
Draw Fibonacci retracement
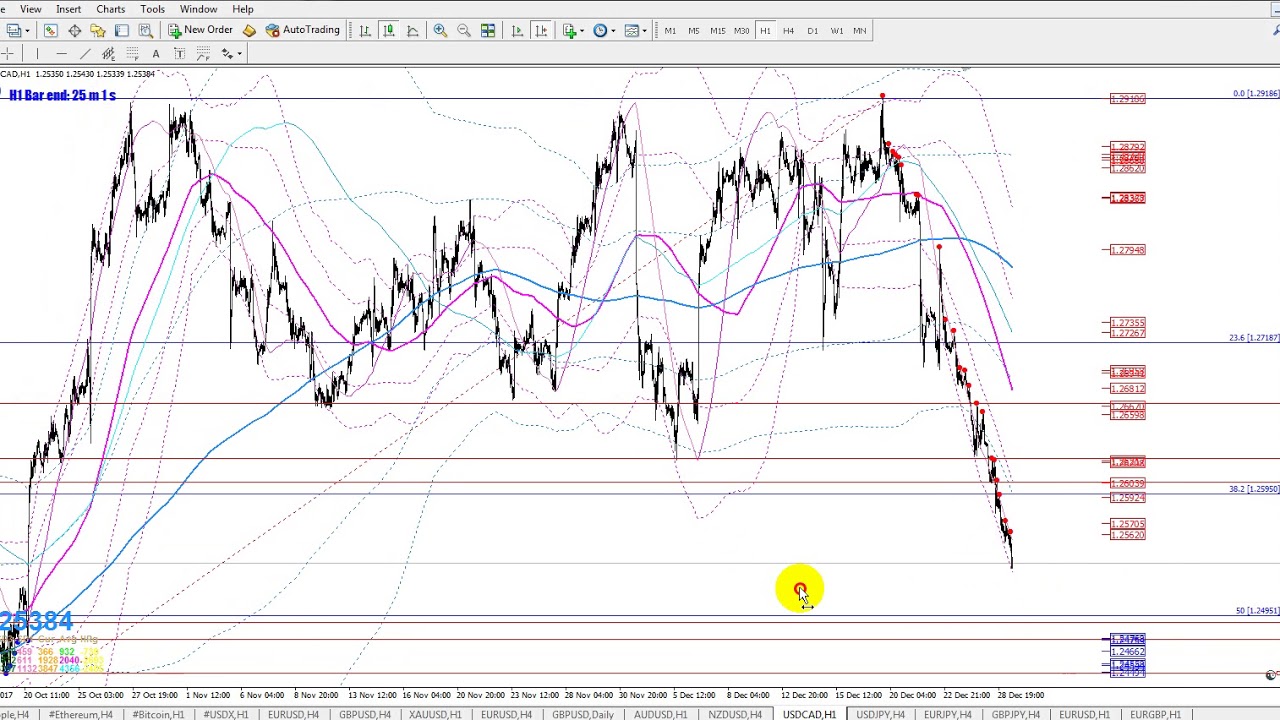[x=132, y=53]
